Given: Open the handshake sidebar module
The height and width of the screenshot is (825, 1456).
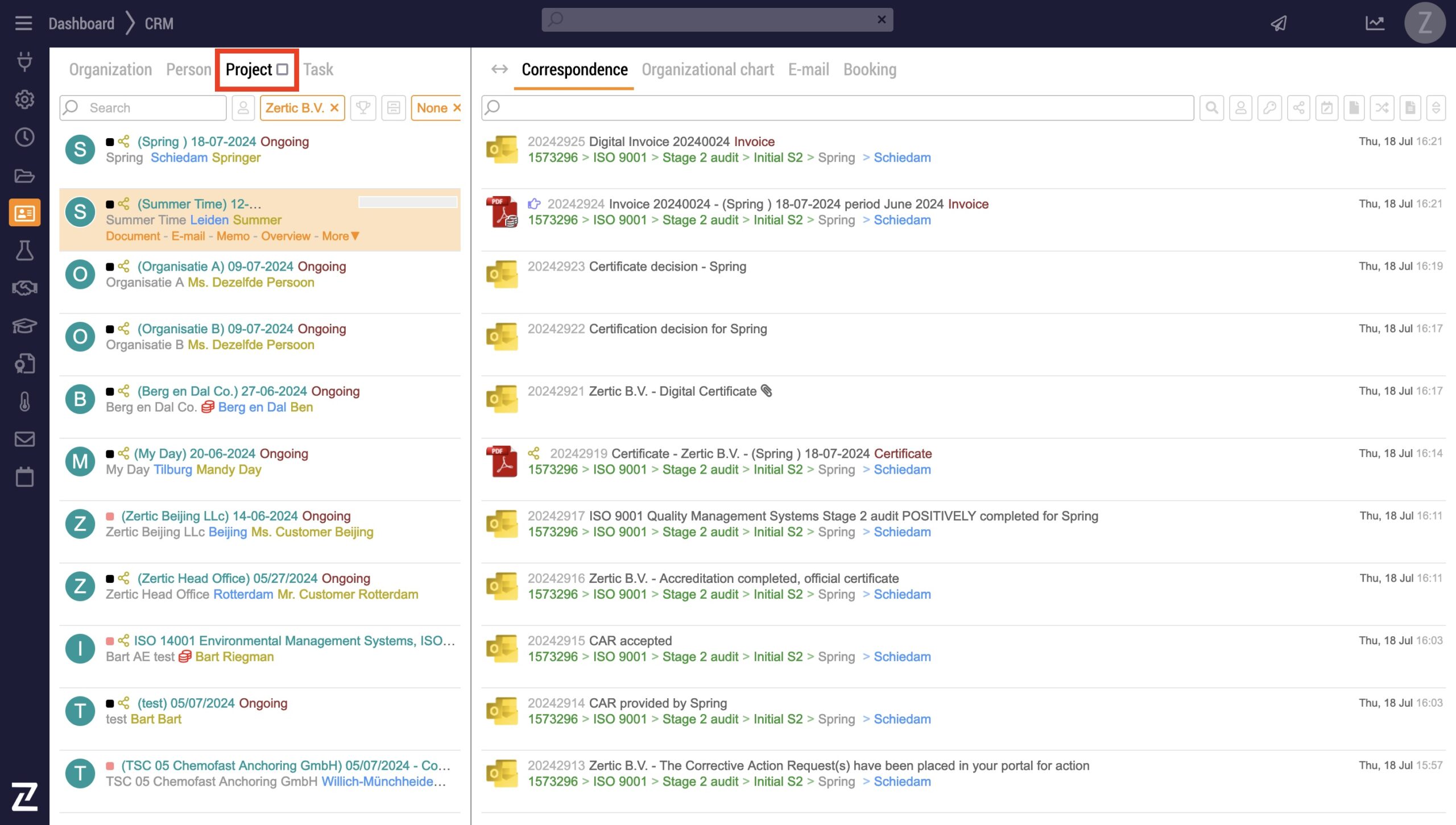Looking at the screenshot, I should click(24, 288).
